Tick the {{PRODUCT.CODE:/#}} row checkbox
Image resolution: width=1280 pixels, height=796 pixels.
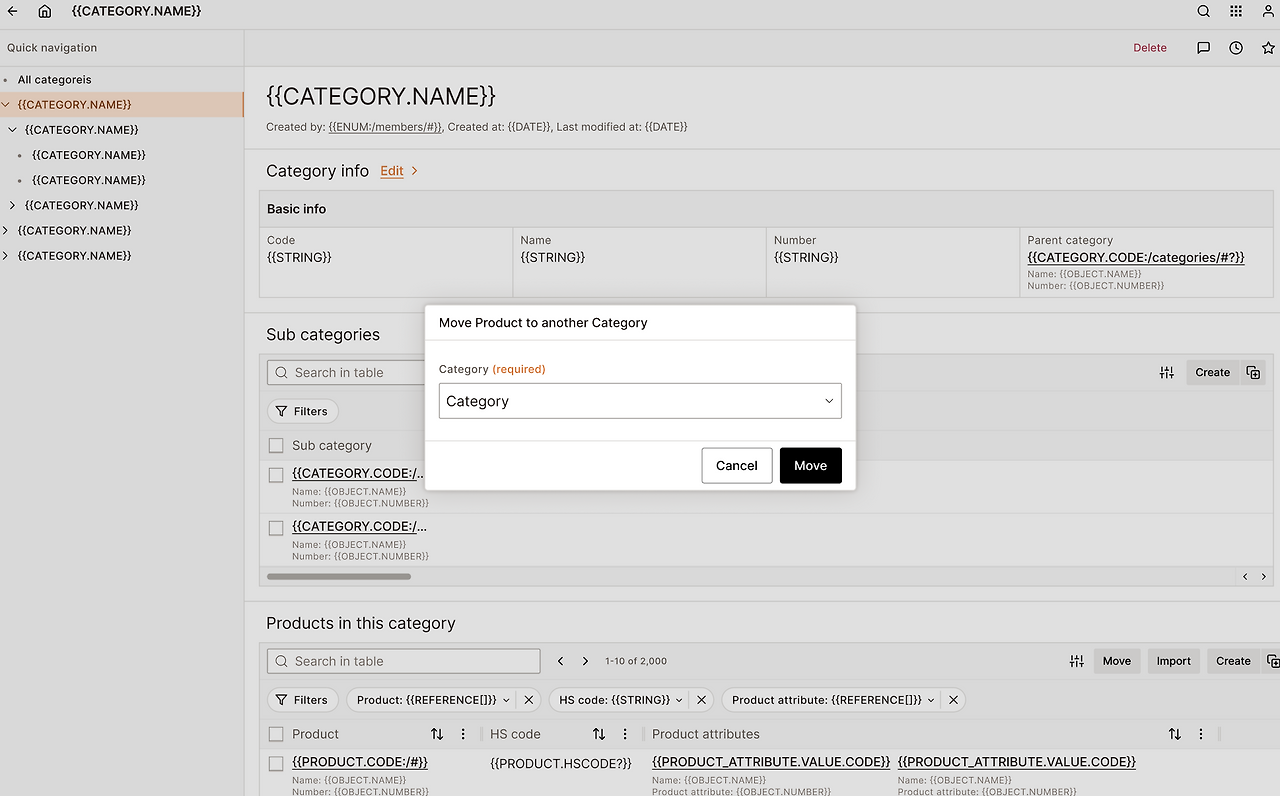pyautogui.click(x=276, y=764)
